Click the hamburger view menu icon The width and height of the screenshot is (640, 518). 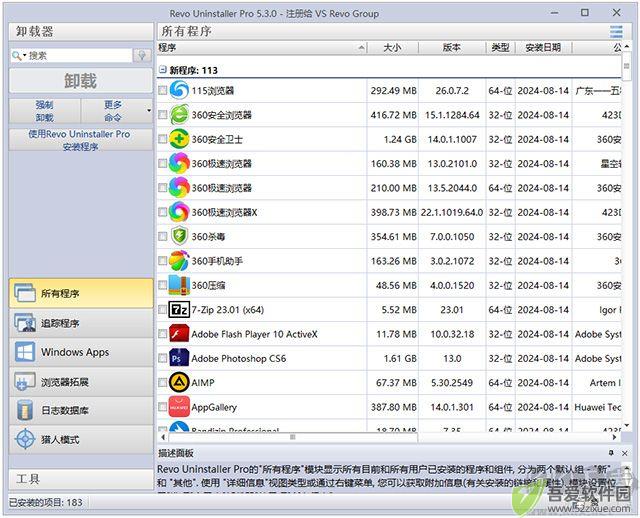[616, 31]
